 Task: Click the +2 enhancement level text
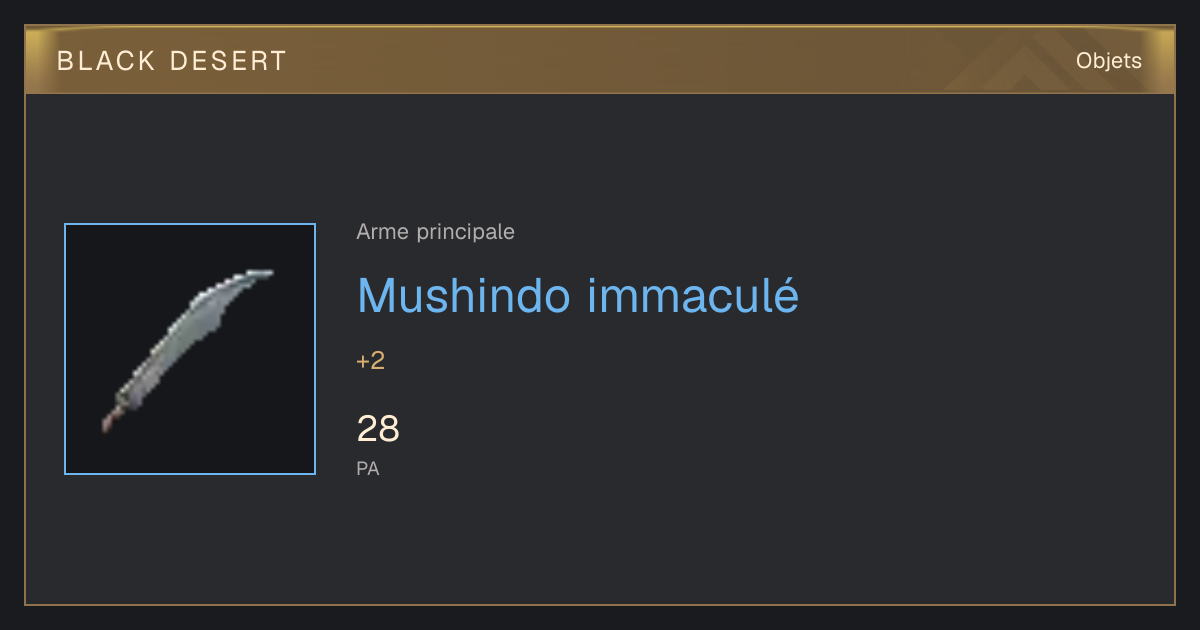pos(370,361)
